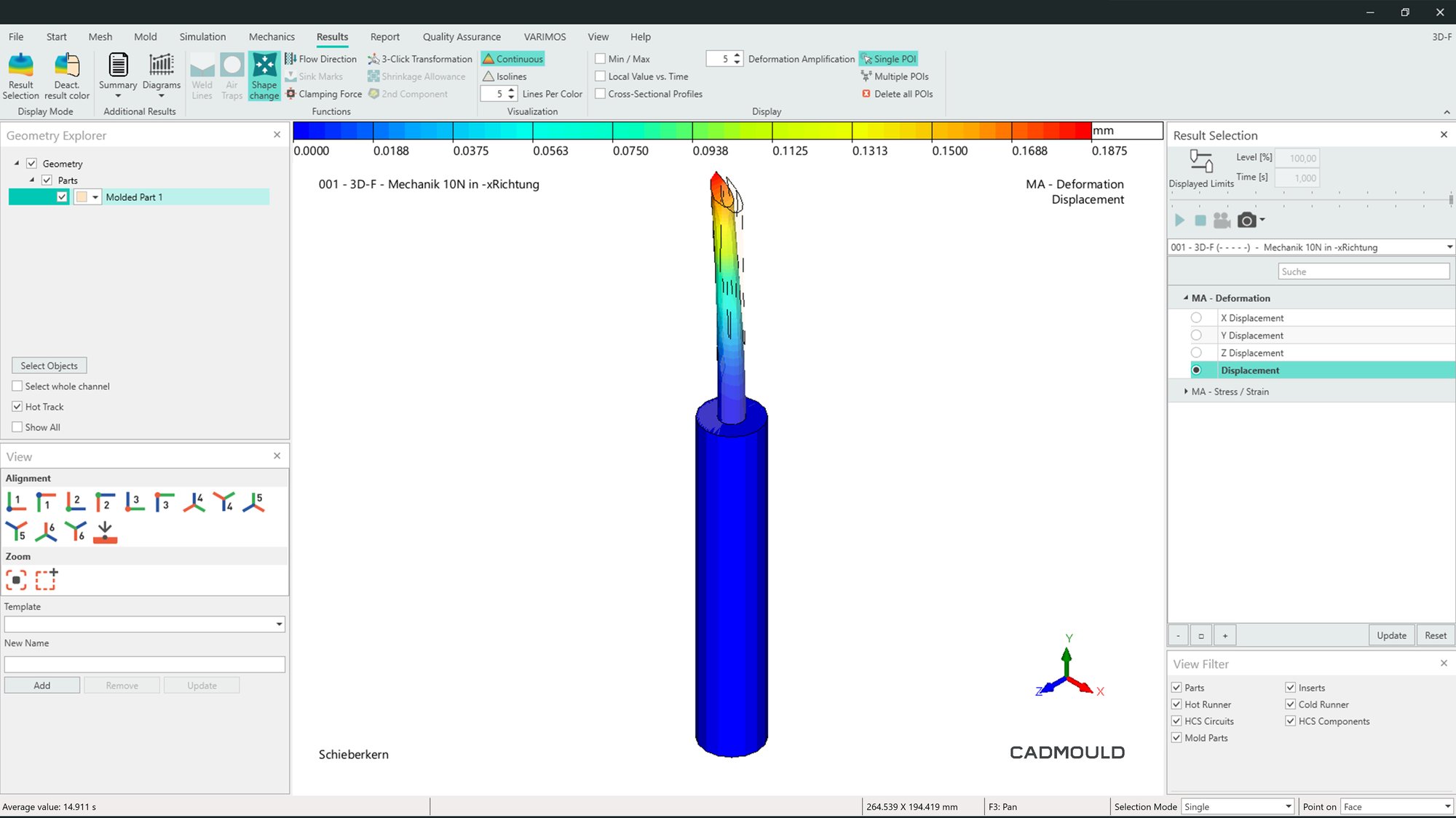The height and width of the screenshot is (818, 1456).
Task: Expand the MA - Stress / Strain group
Action: [1186, 392]
